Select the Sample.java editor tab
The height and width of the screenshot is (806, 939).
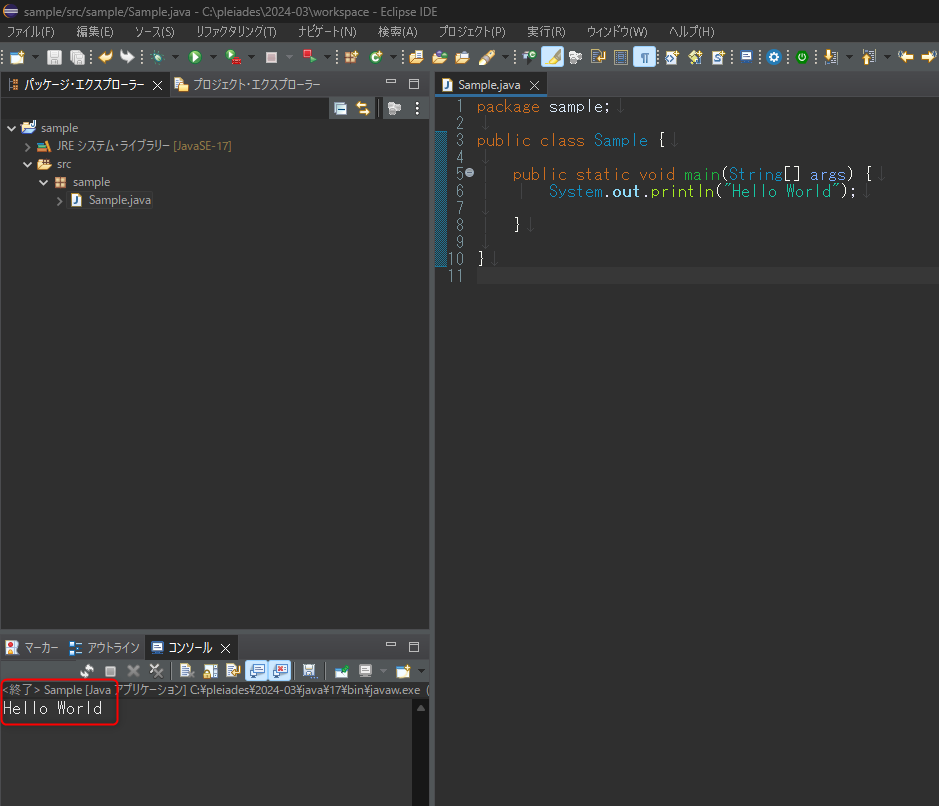[x=489, y=85]
